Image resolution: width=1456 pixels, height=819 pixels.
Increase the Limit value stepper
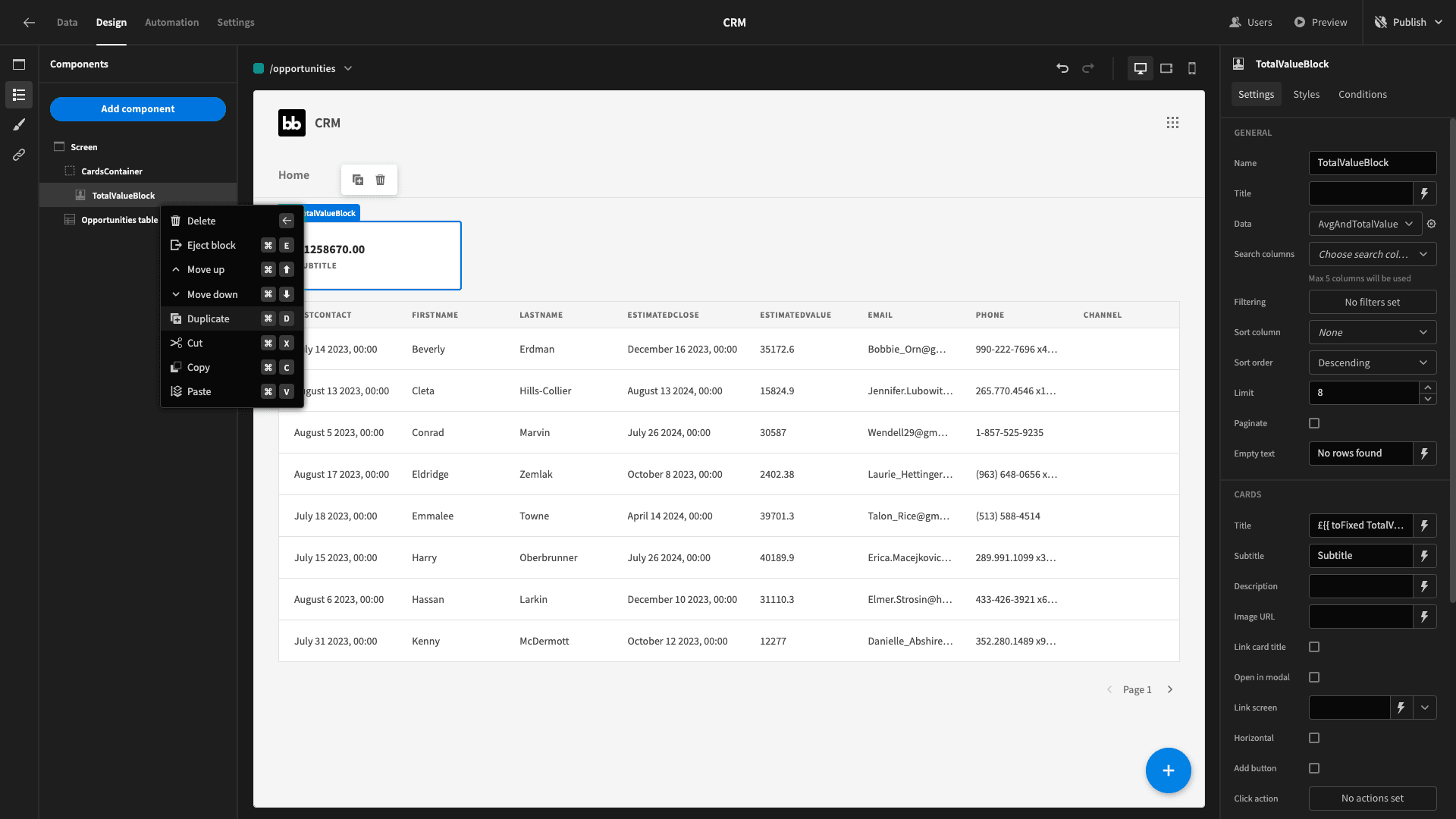click(1428, 388)
